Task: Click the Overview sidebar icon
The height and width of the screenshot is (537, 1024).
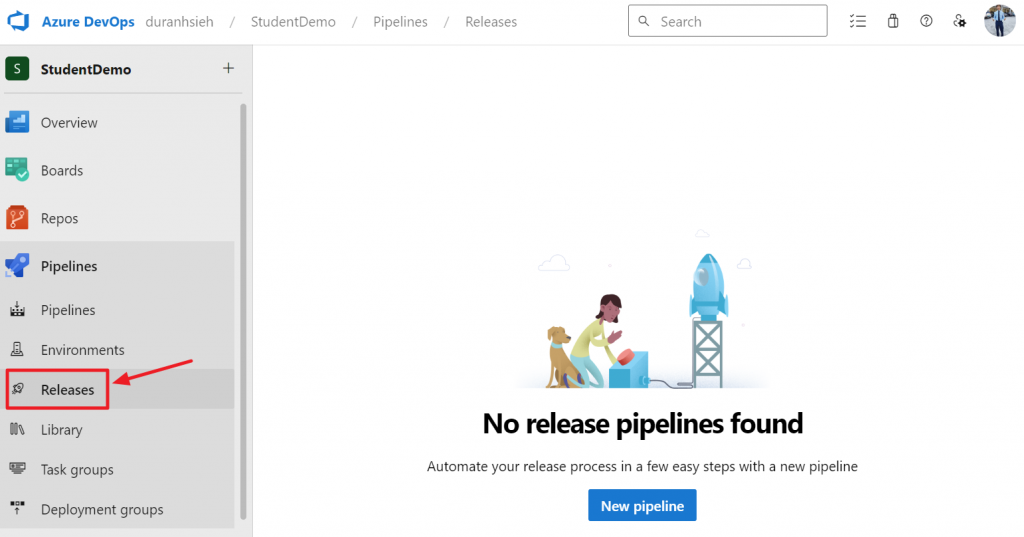Action: (x=17, y=122)
